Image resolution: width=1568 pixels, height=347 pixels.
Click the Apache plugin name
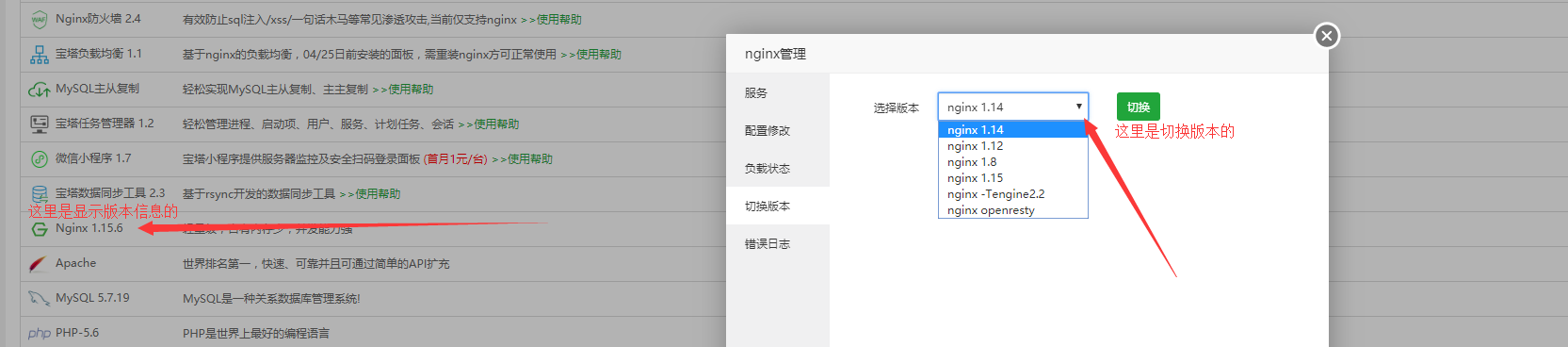point(76,263)
